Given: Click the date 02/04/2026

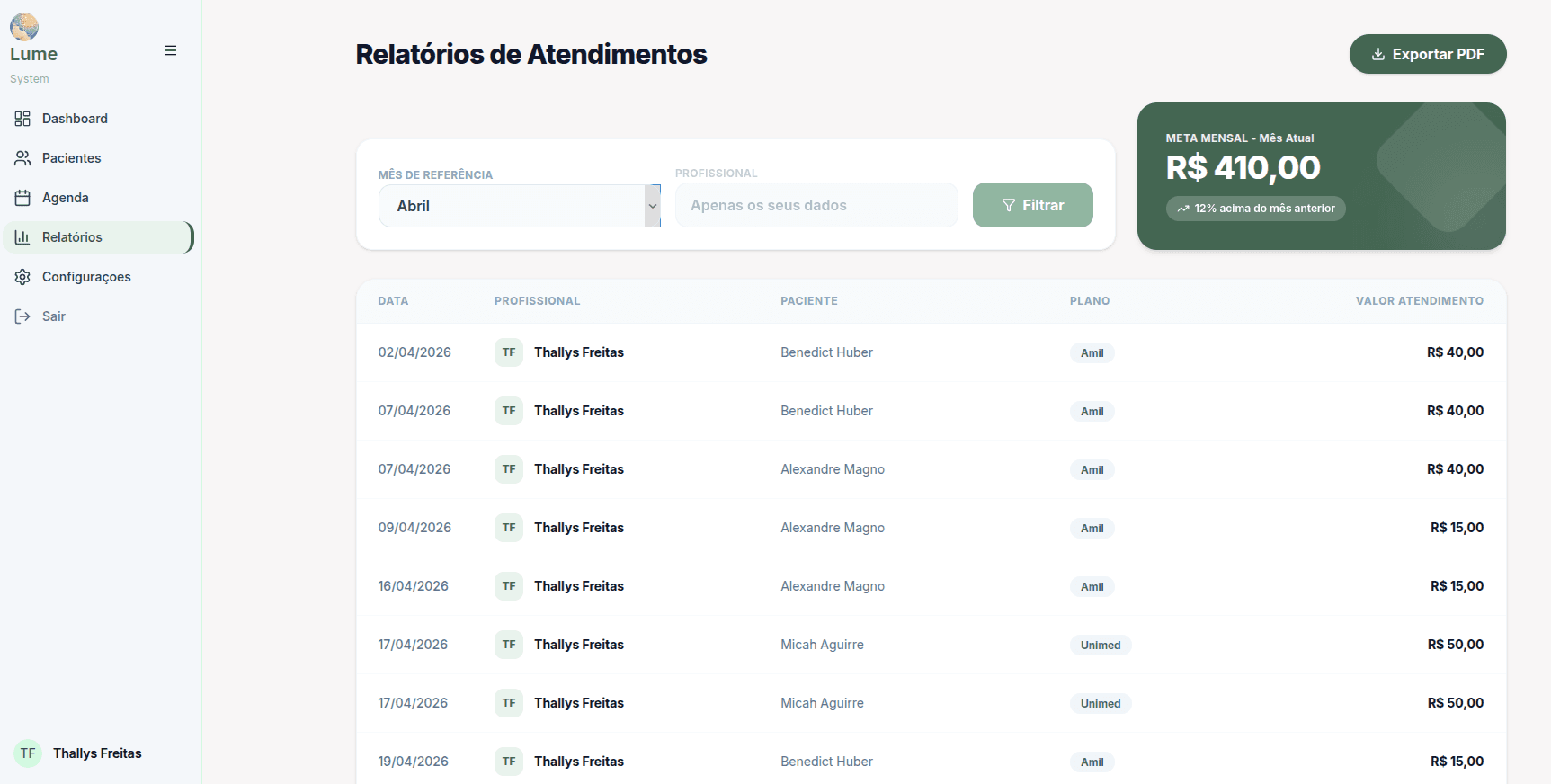Looking at the screenshot, I should point(414,352).
